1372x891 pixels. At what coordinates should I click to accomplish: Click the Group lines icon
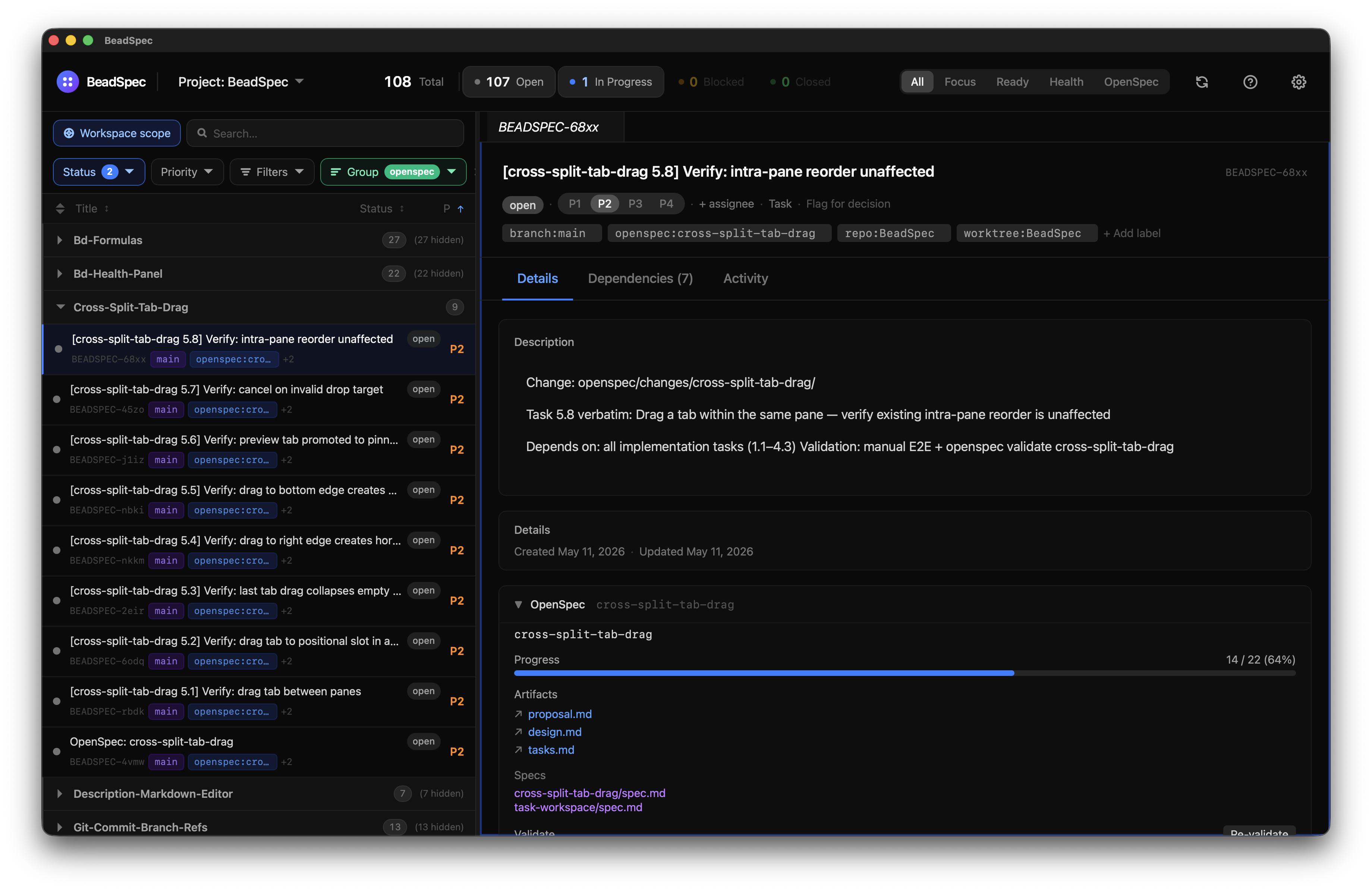click(336, 172)
